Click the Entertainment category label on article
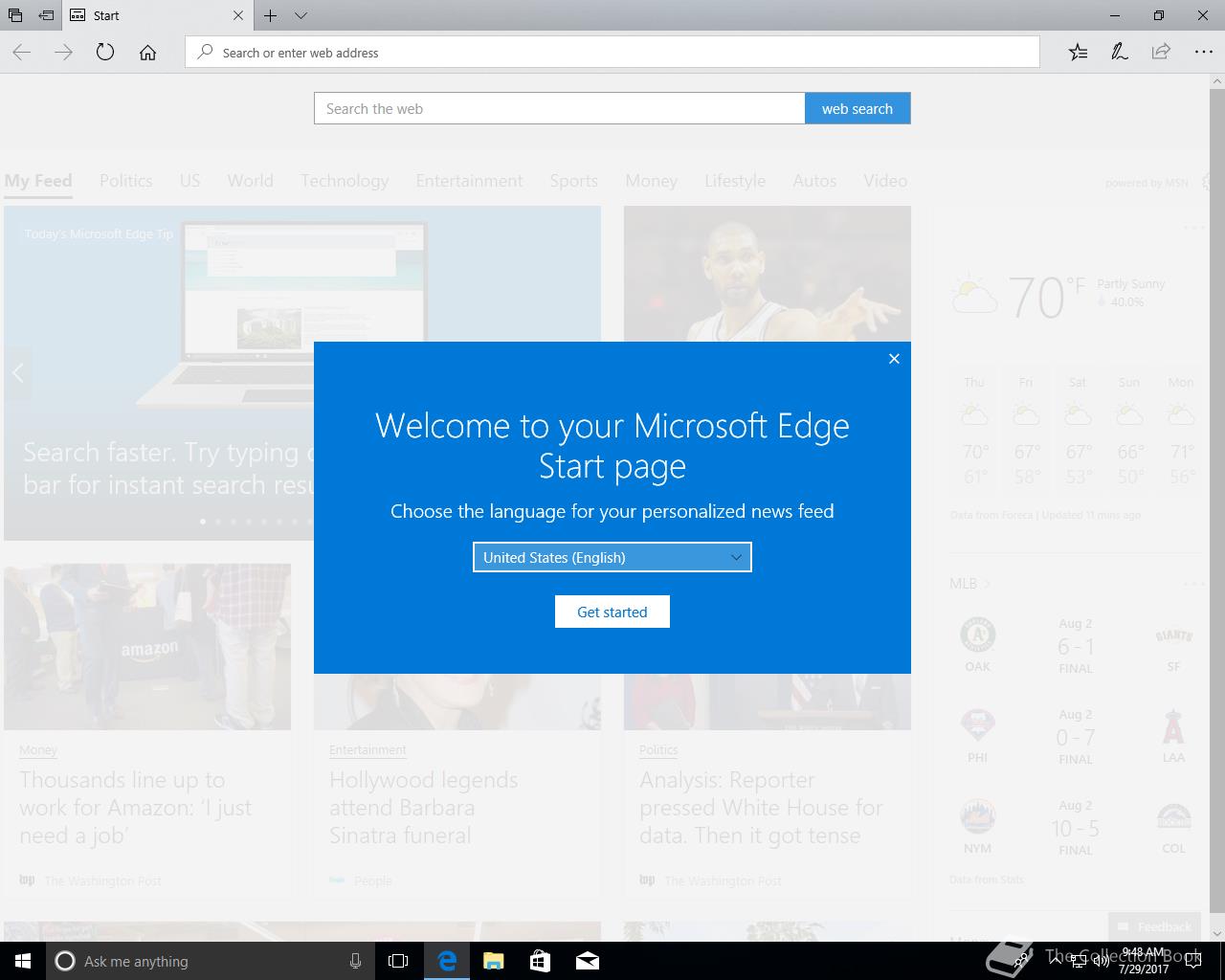 [367, 750]
